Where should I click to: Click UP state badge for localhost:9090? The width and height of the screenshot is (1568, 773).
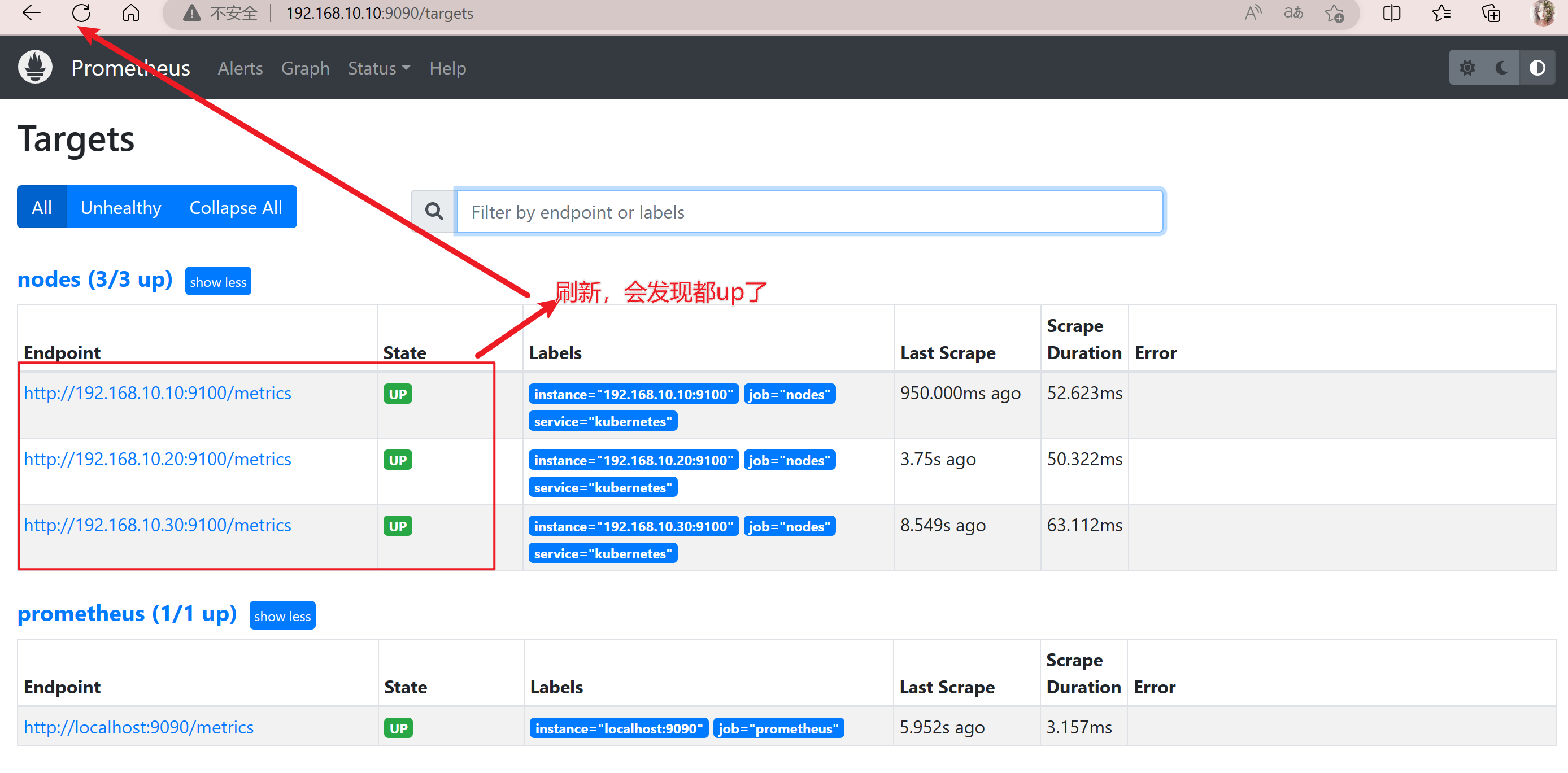[398, 728]
